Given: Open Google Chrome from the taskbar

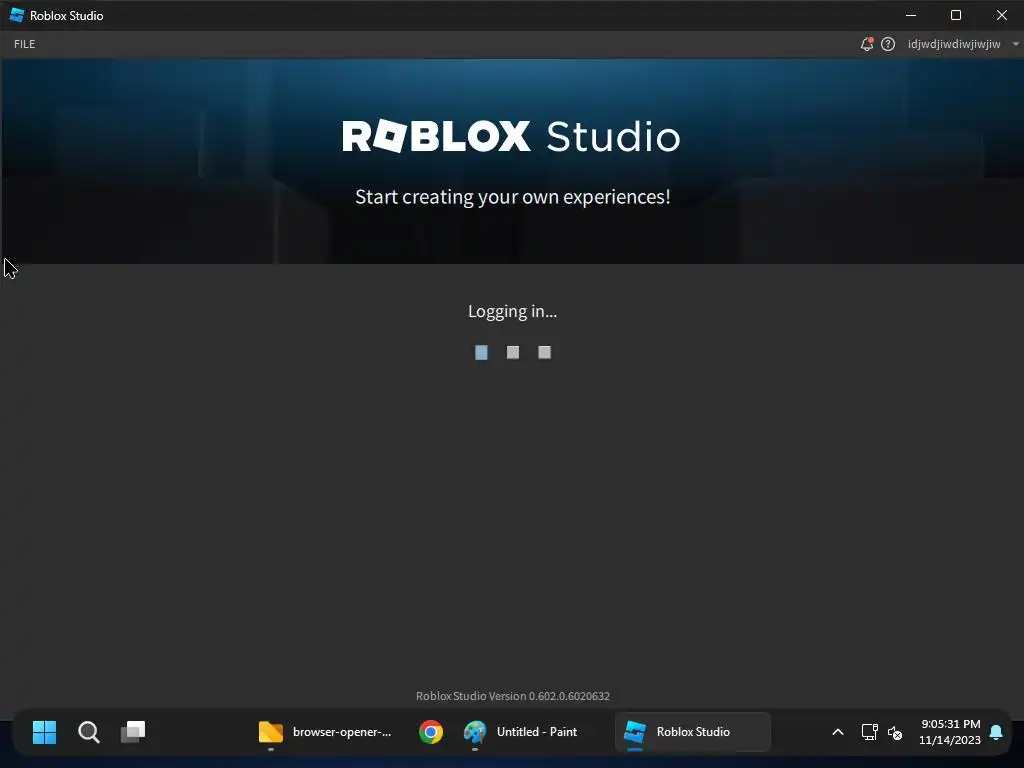Looking at the screenshot, I should click(431, 732).
